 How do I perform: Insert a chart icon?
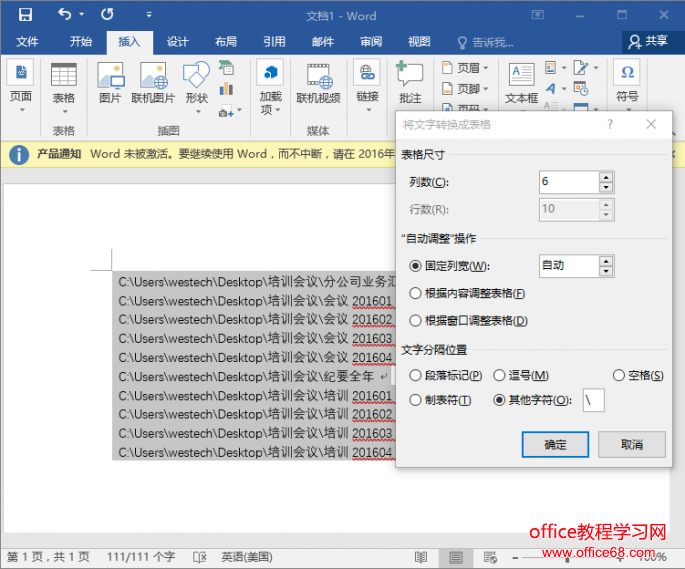tap(226, 89)
